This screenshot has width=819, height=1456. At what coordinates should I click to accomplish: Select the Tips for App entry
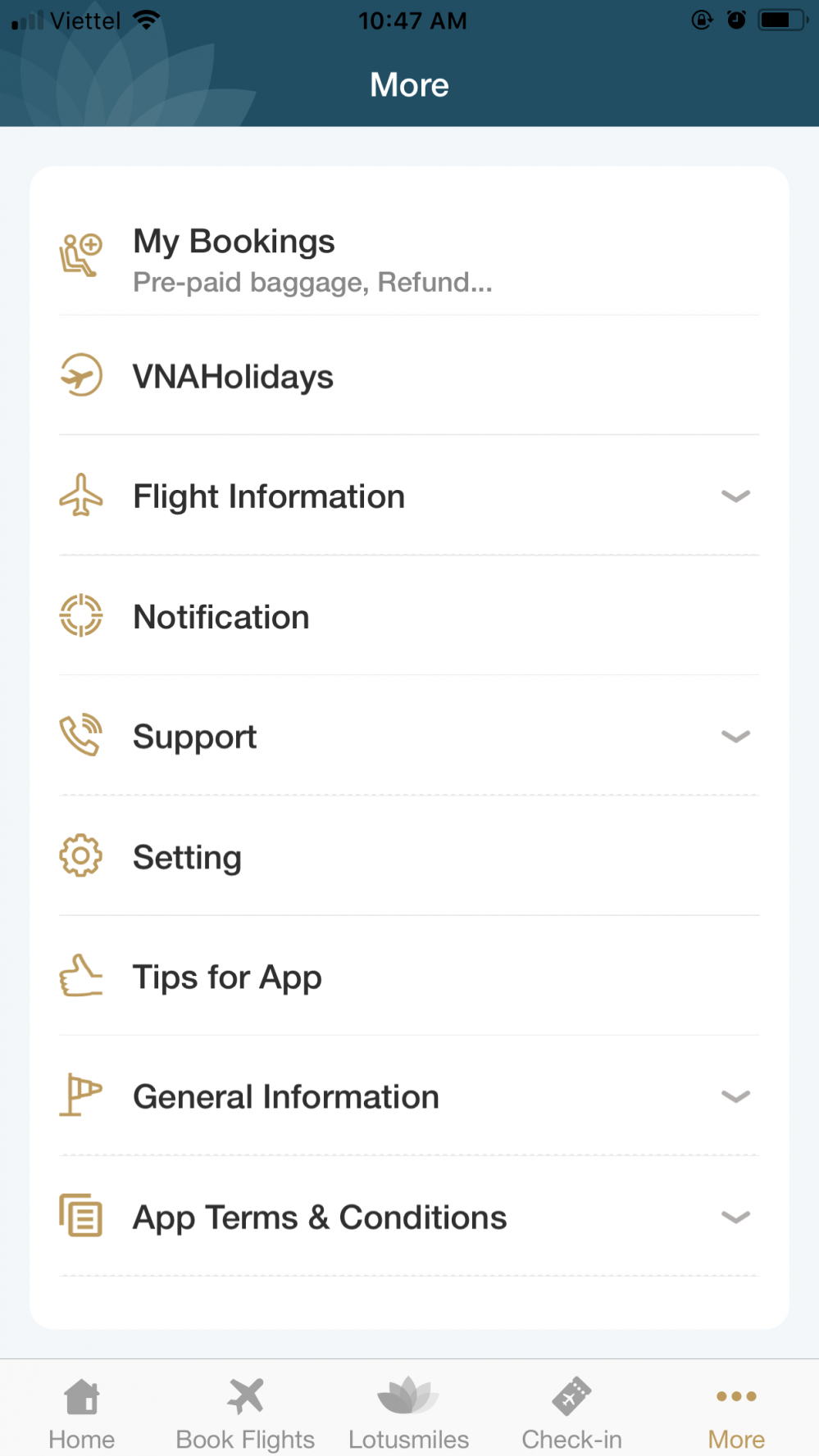point(227,977)
